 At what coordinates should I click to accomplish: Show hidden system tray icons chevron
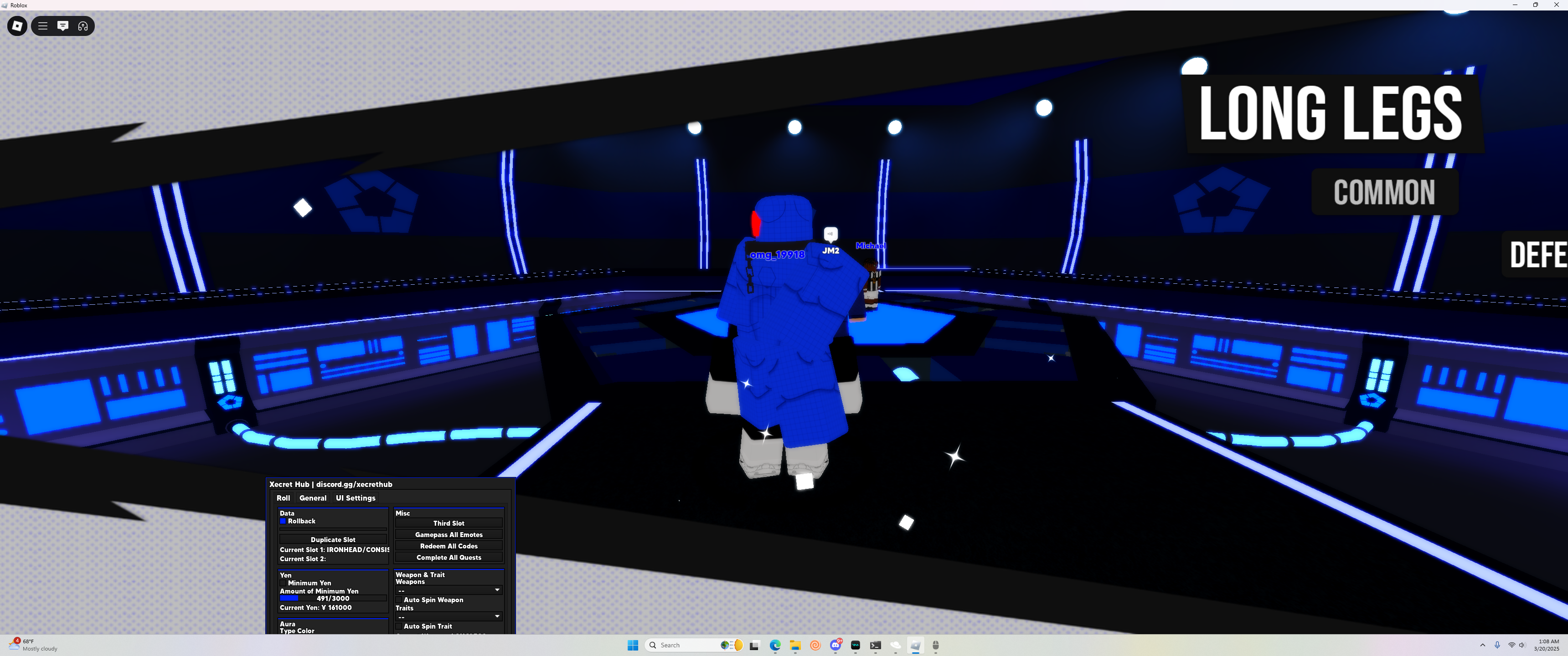pyautogui.click(x=1482, y=645)
